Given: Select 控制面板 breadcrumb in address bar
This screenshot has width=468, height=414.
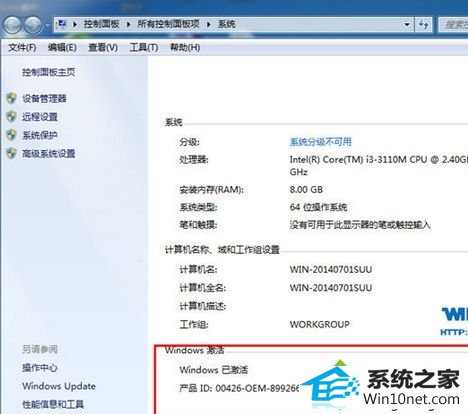Looking at the screenshot, I should [101, 24].
